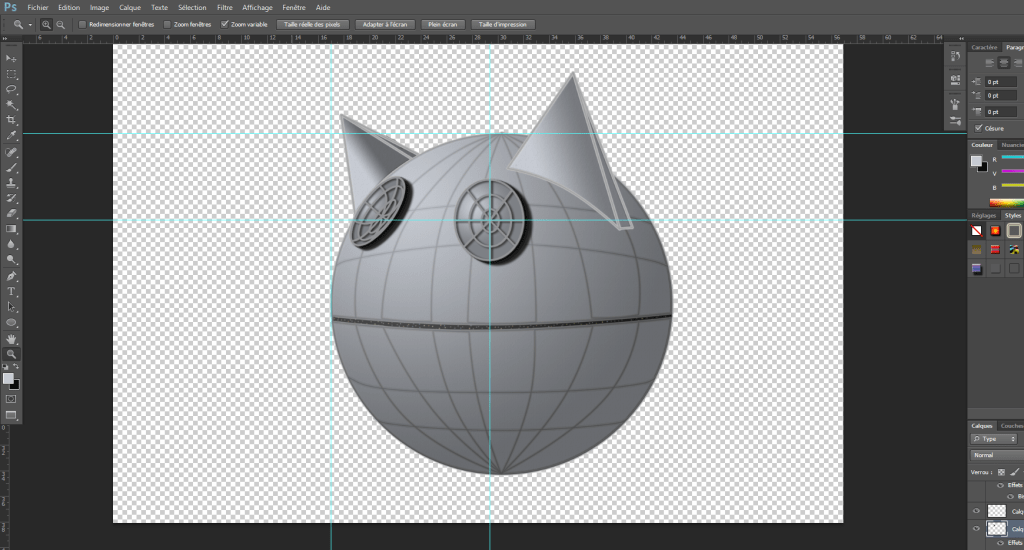Open the Calque menu
Image resolution: width=1024 pixels, height=550 pixels.
tap(130, 7)
